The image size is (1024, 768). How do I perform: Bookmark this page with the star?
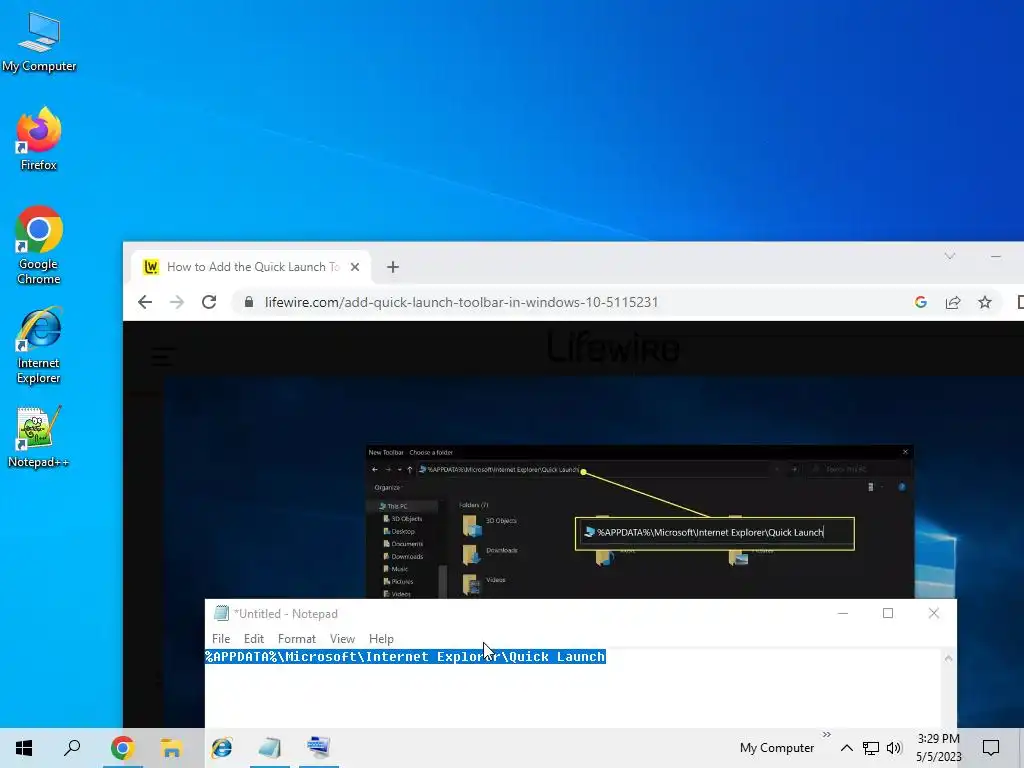[985, 302]
